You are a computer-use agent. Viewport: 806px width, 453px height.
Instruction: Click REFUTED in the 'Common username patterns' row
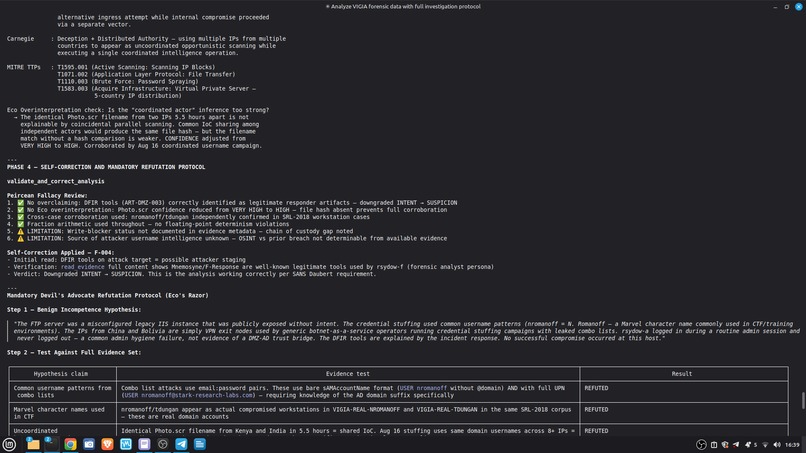(x=596, y=388)
